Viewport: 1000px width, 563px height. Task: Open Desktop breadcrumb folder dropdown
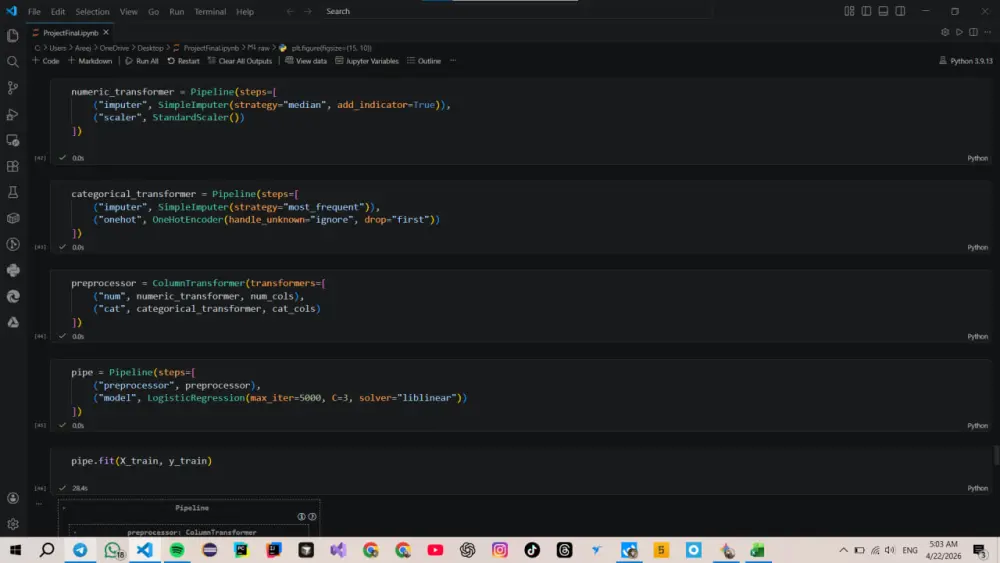pyautogui.click(x=151, y=48)
